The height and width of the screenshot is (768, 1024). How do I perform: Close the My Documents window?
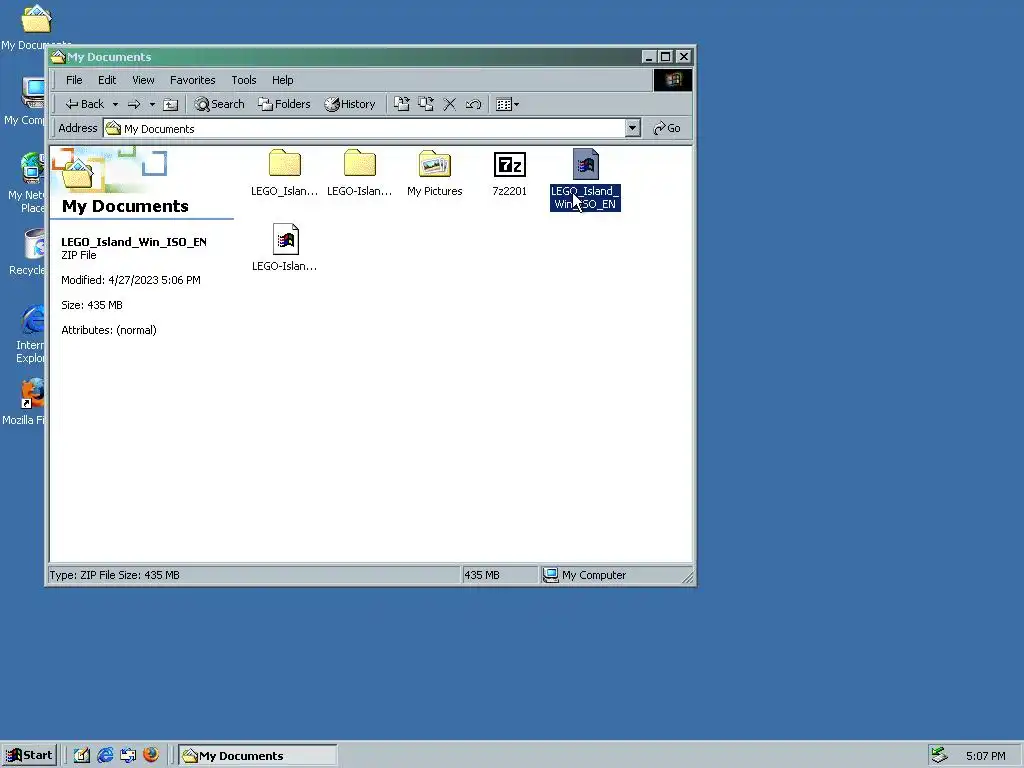click(x=683, y=57)
